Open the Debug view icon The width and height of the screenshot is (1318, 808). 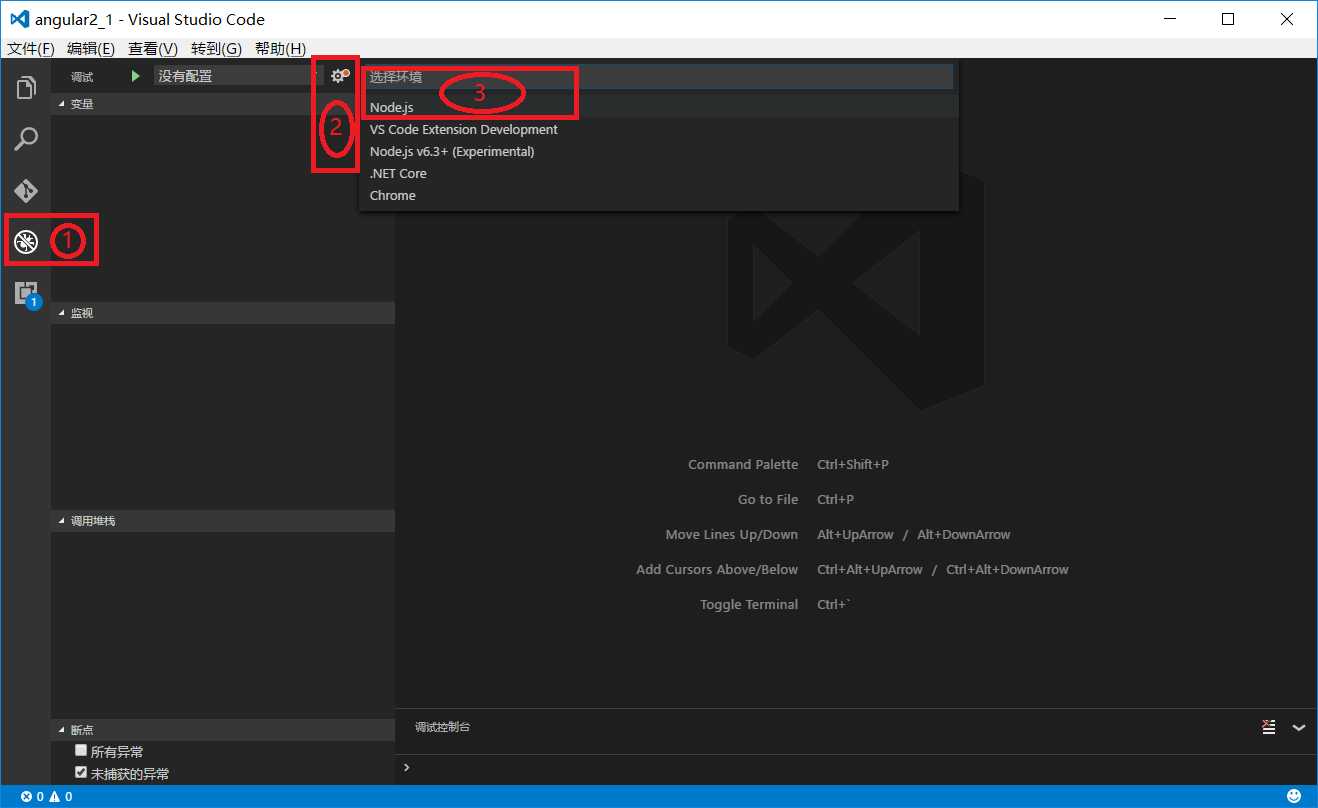pyautogui.click(x=26, y=241)
